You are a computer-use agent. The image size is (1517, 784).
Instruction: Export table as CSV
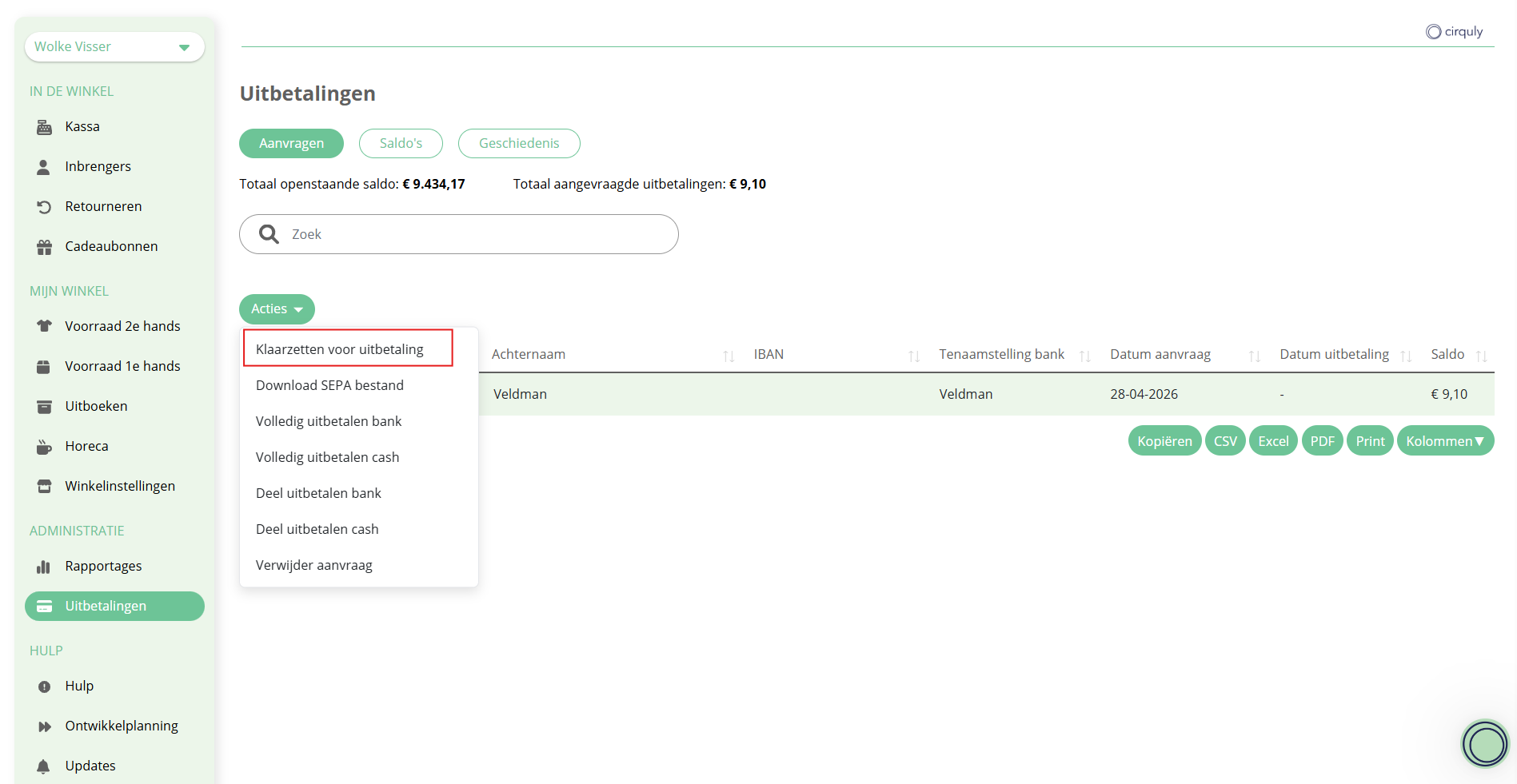pos(1225,441)
